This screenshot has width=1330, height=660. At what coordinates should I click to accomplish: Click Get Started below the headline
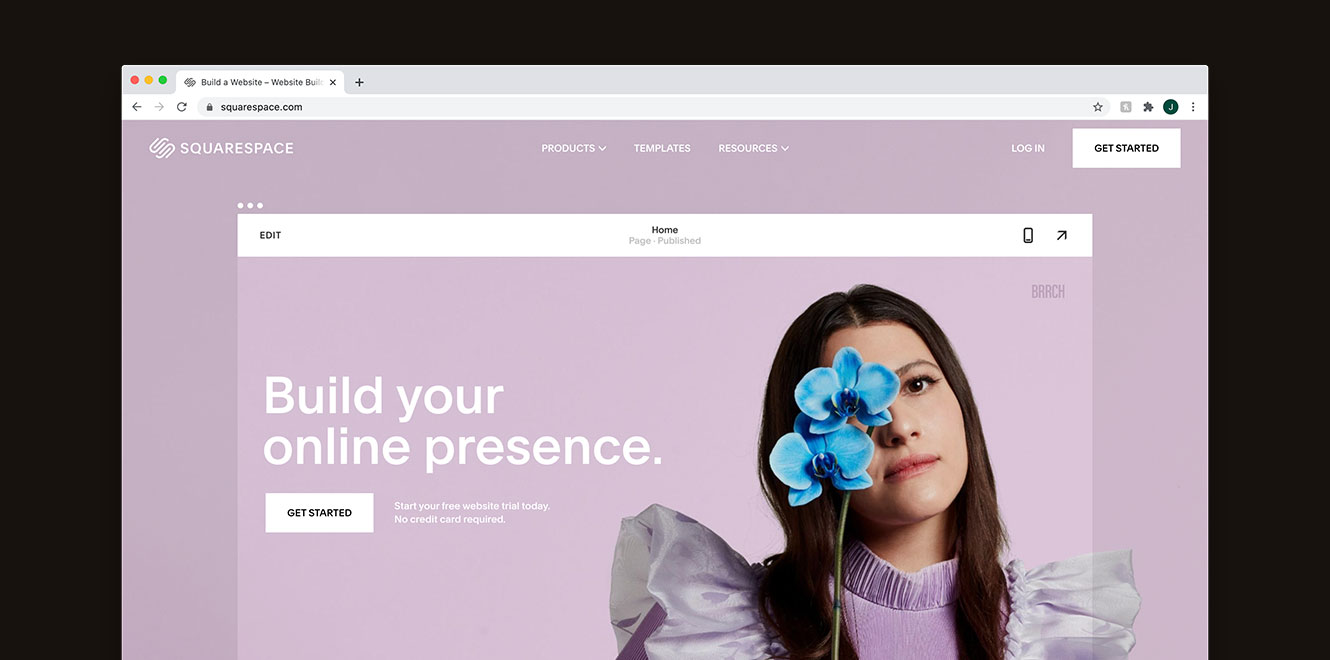(x=319, y=513)
